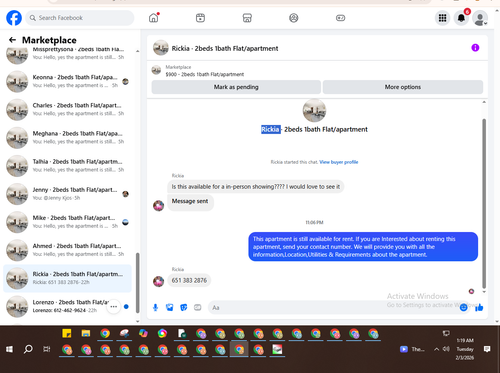Open the notifications bell

pos(461,18)
